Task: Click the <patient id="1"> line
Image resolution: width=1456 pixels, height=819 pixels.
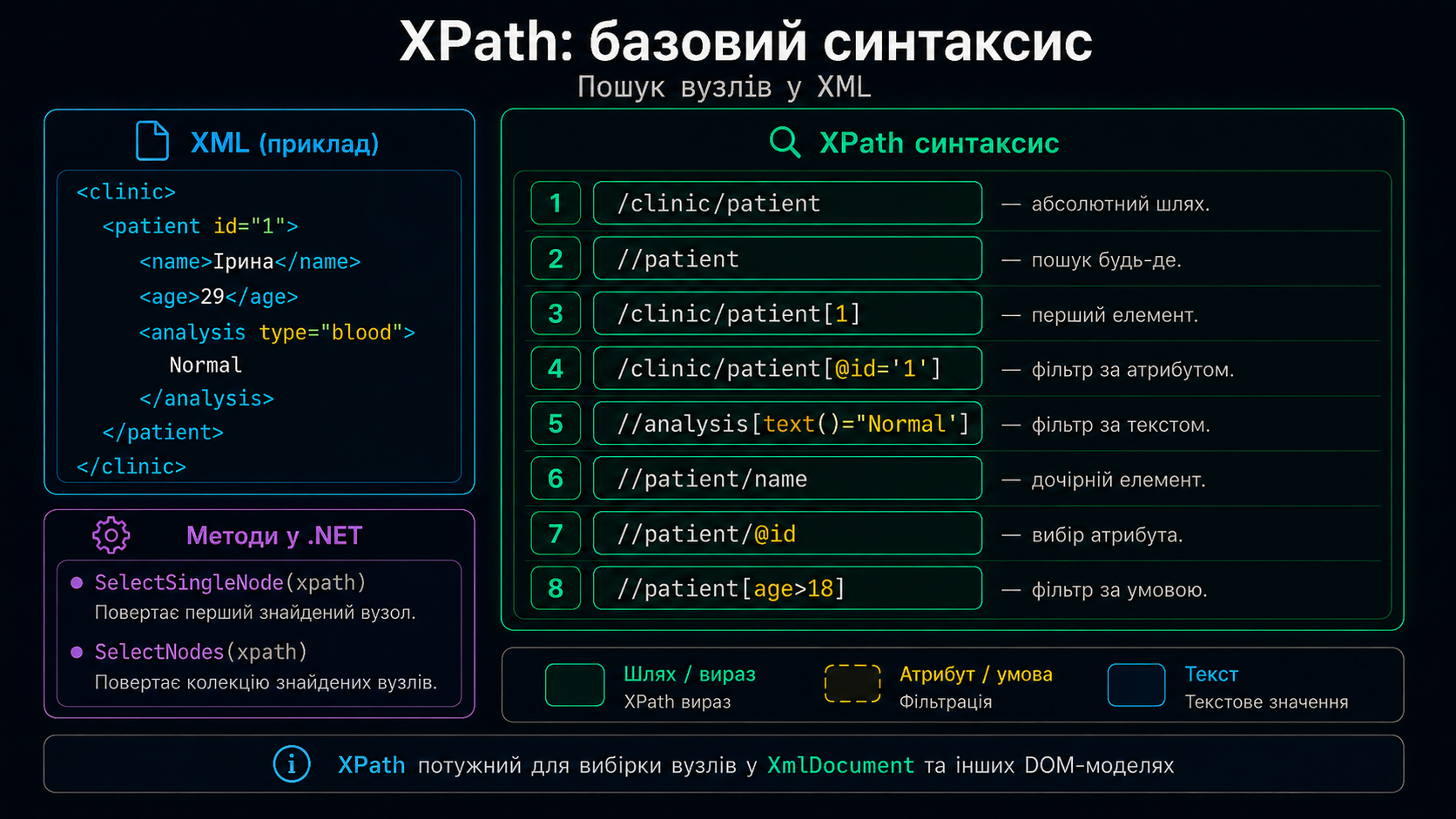Action: point(200,226)
